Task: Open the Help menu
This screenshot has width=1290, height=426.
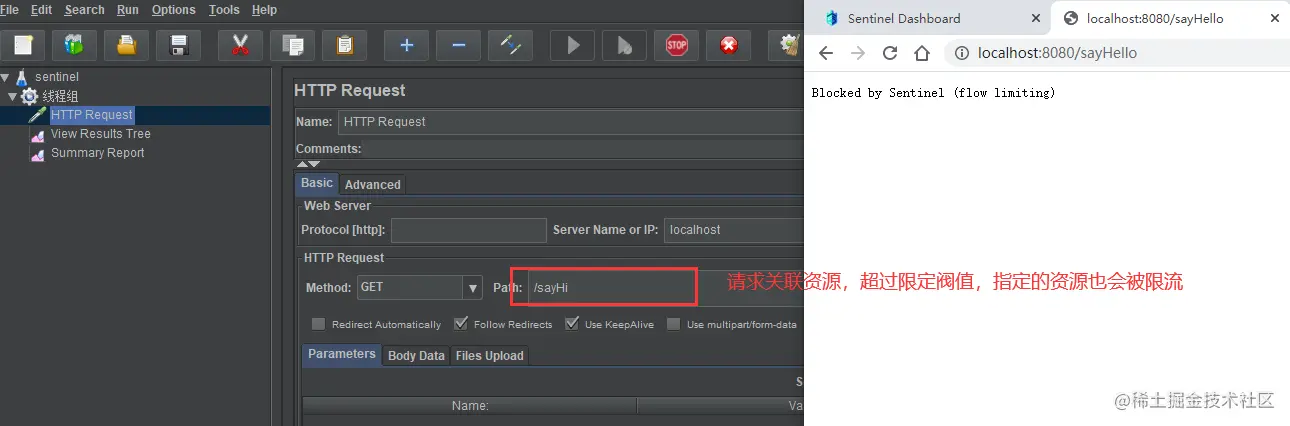Action: pyautogui.click(x=265, y=9)
